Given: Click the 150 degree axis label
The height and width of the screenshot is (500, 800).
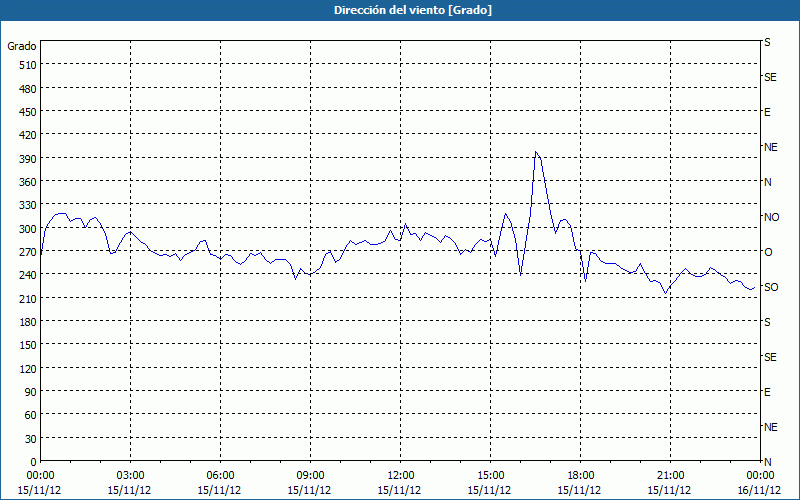Looking at the screenshot, I should coord(29,345).
